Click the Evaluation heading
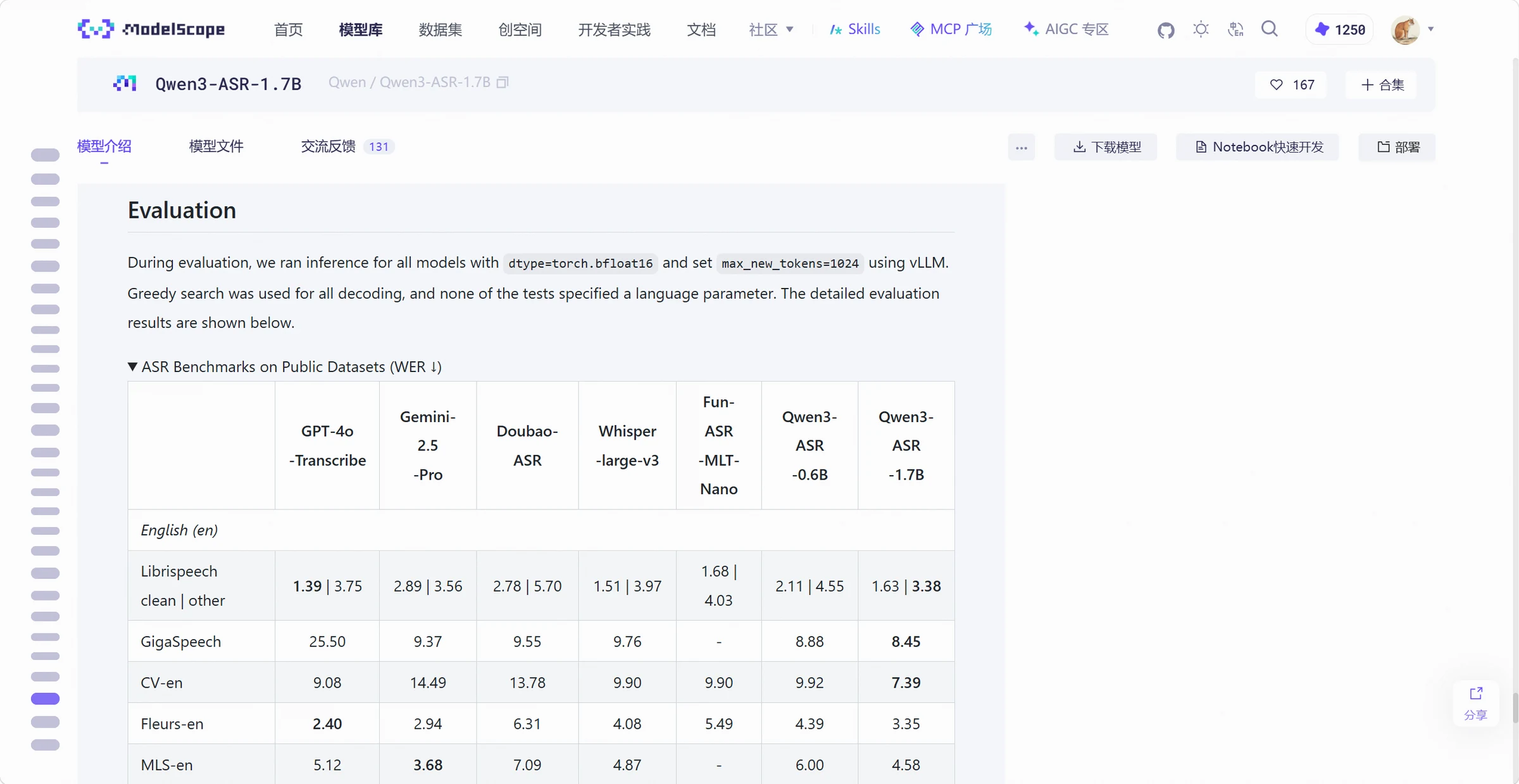The height and width of the screenshot is (784, 1519). [x=182, y=210]
